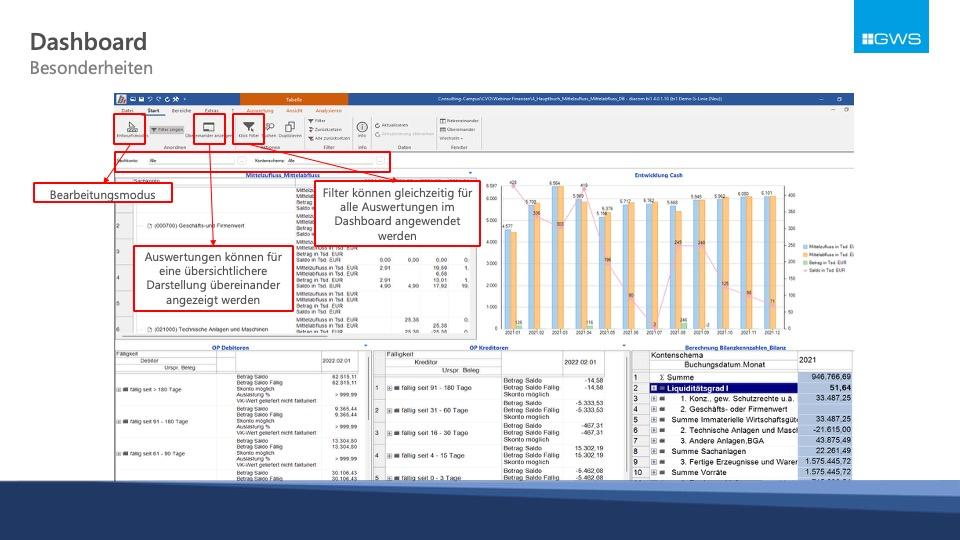The width and height of the screenshot is (960, 540).
Task: Select the orange Tabelle contextual tab
Action: point(294,99)
